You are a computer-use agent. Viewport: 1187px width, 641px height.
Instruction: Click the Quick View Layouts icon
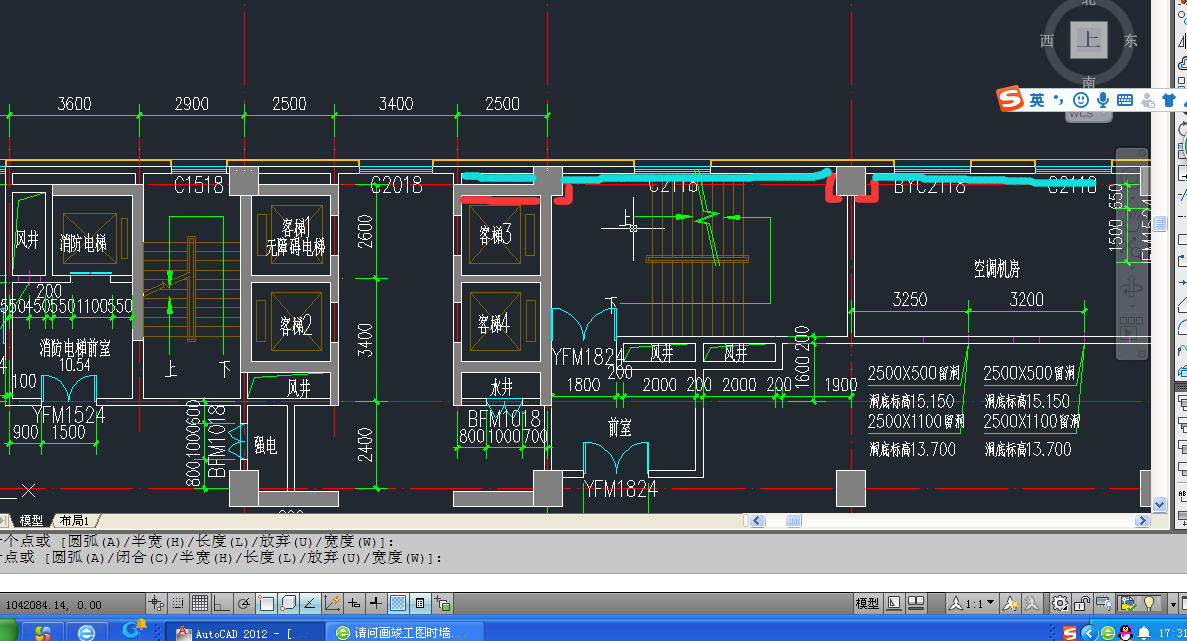pos(894,603)
